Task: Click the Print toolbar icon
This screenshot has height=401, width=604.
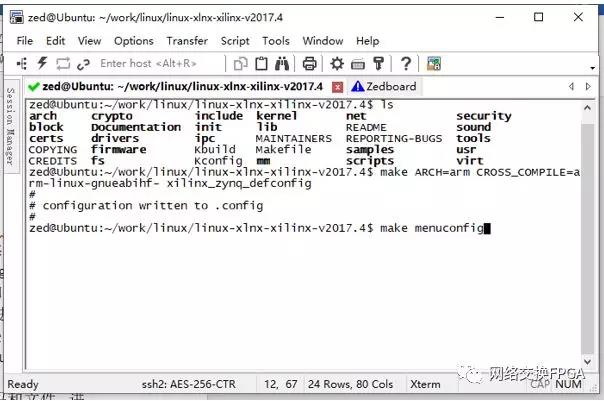Action: click(310, 64)
